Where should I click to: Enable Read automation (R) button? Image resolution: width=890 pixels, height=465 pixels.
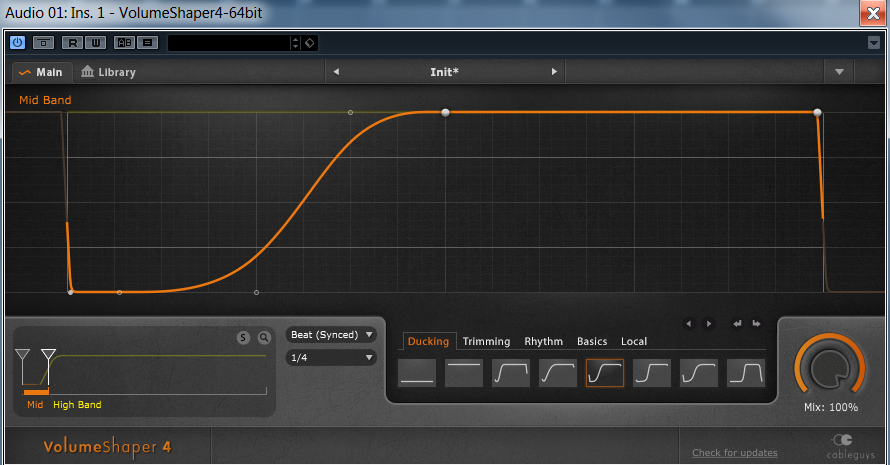72,43
